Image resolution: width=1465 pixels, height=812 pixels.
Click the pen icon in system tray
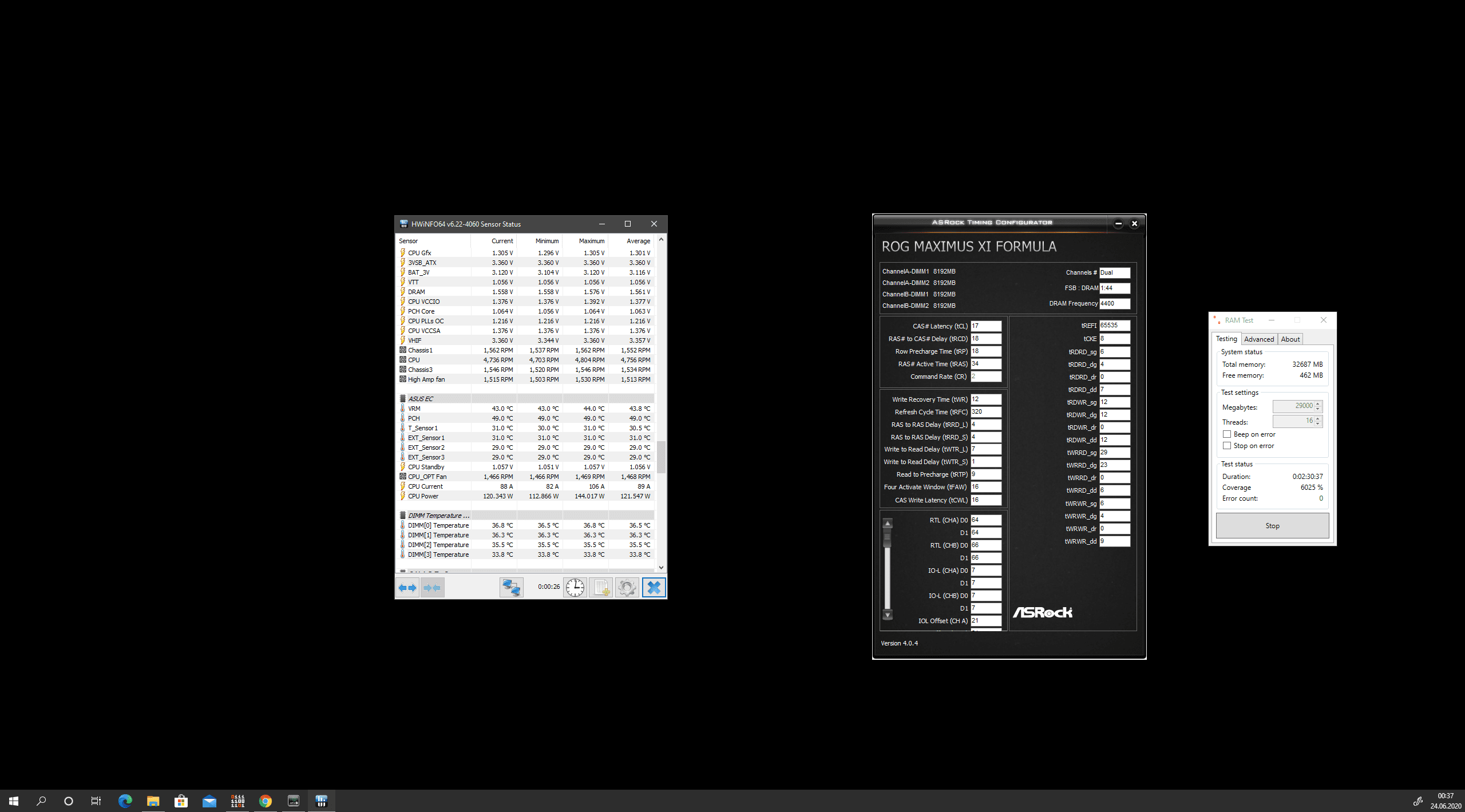pyautogui.click(x=1418, y=801)
